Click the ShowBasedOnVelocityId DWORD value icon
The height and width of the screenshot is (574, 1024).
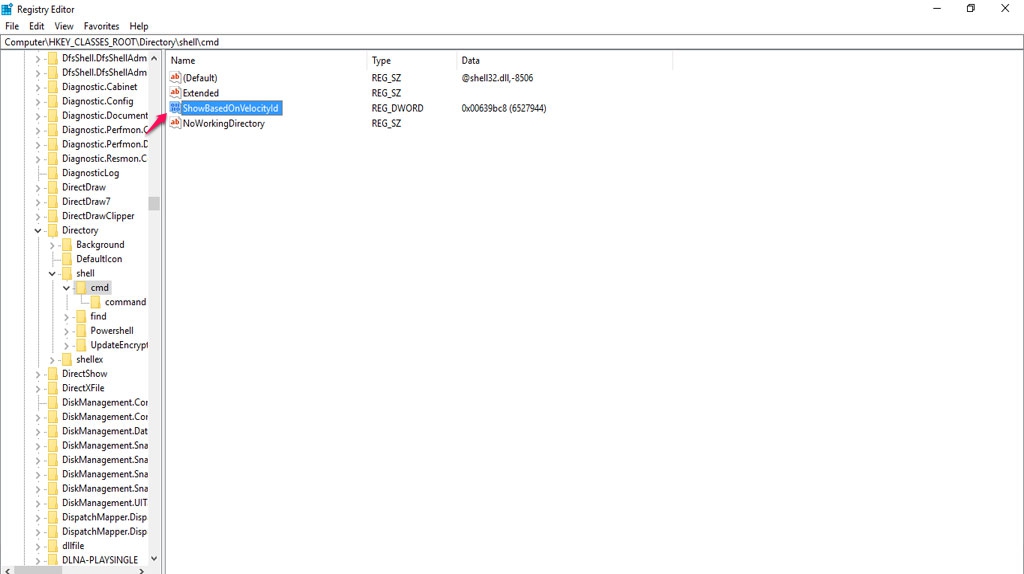[x=175, y=108]
